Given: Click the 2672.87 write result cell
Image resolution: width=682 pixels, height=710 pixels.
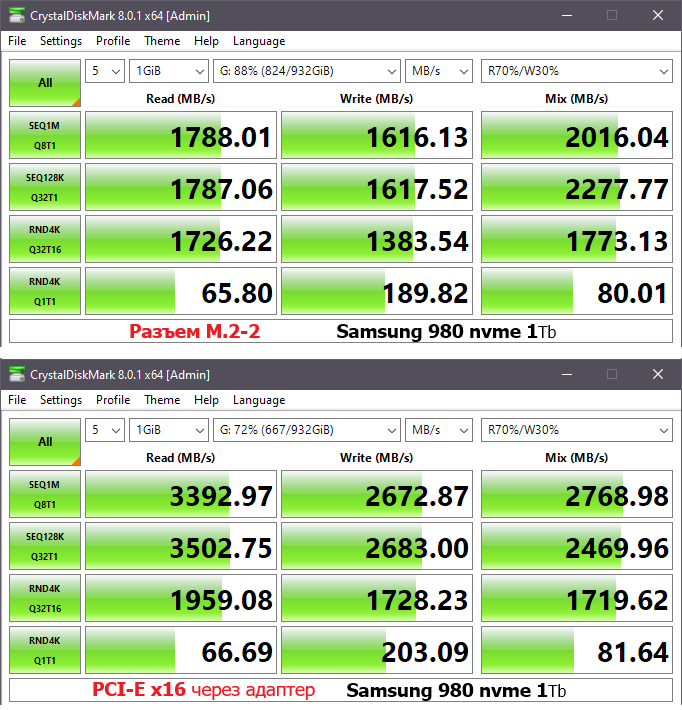Looking at the screenshot, I should 377,494.
